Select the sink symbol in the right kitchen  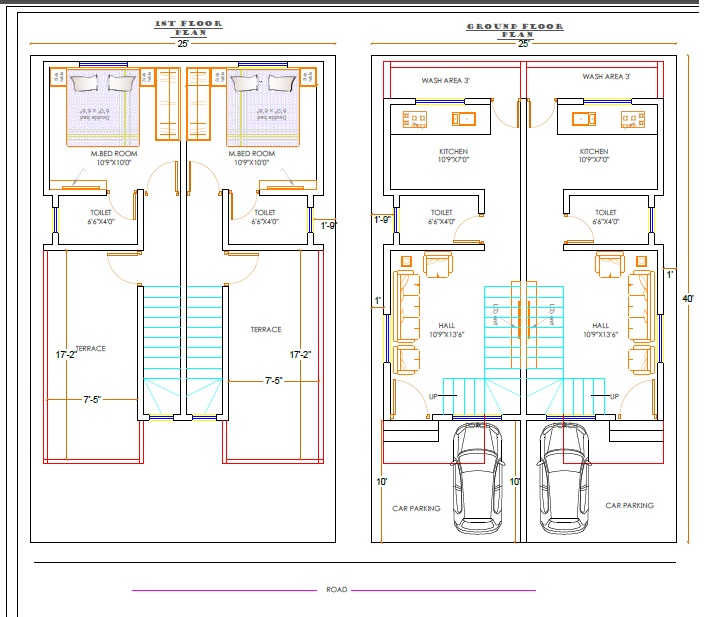584,119
